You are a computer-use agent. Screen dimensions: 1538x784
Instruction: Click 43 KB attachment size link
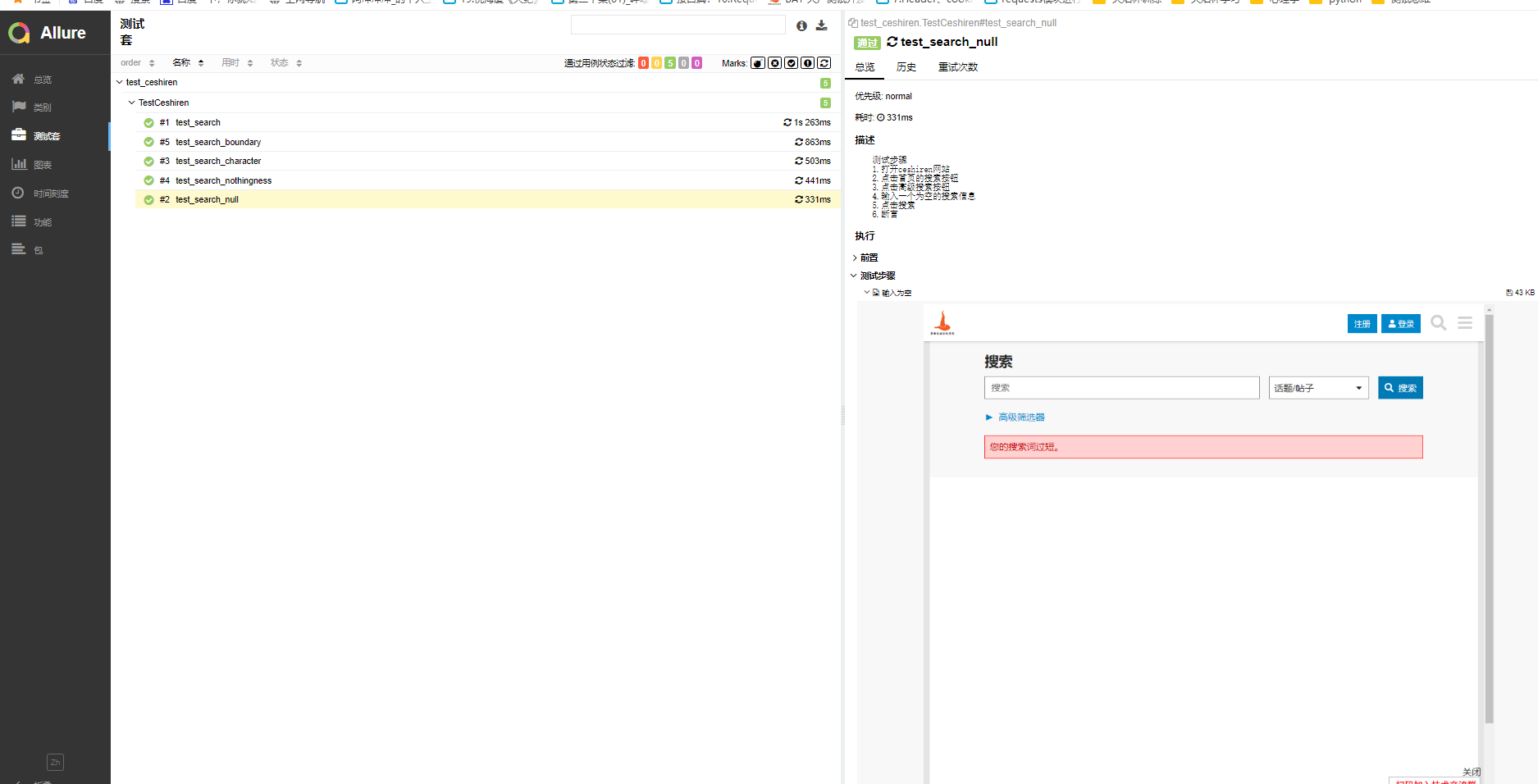tap(1520, 293)
